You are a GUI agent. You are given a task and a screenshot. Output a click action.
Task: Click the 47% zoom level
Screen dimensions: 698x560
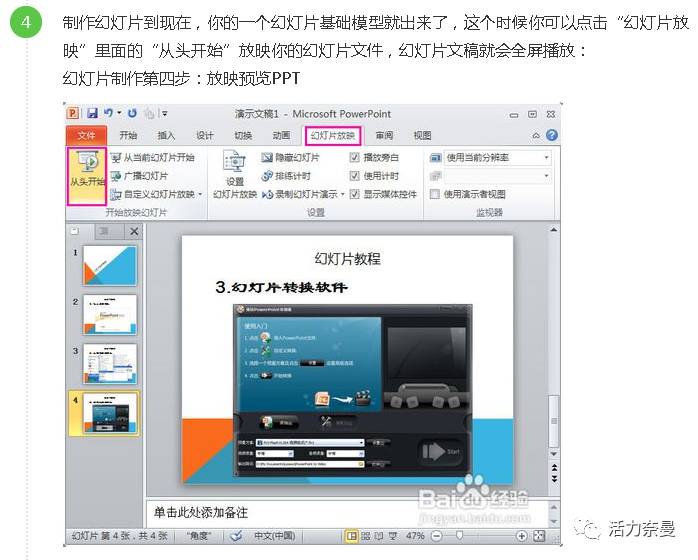pyautogui.click(x=415, y=536)
